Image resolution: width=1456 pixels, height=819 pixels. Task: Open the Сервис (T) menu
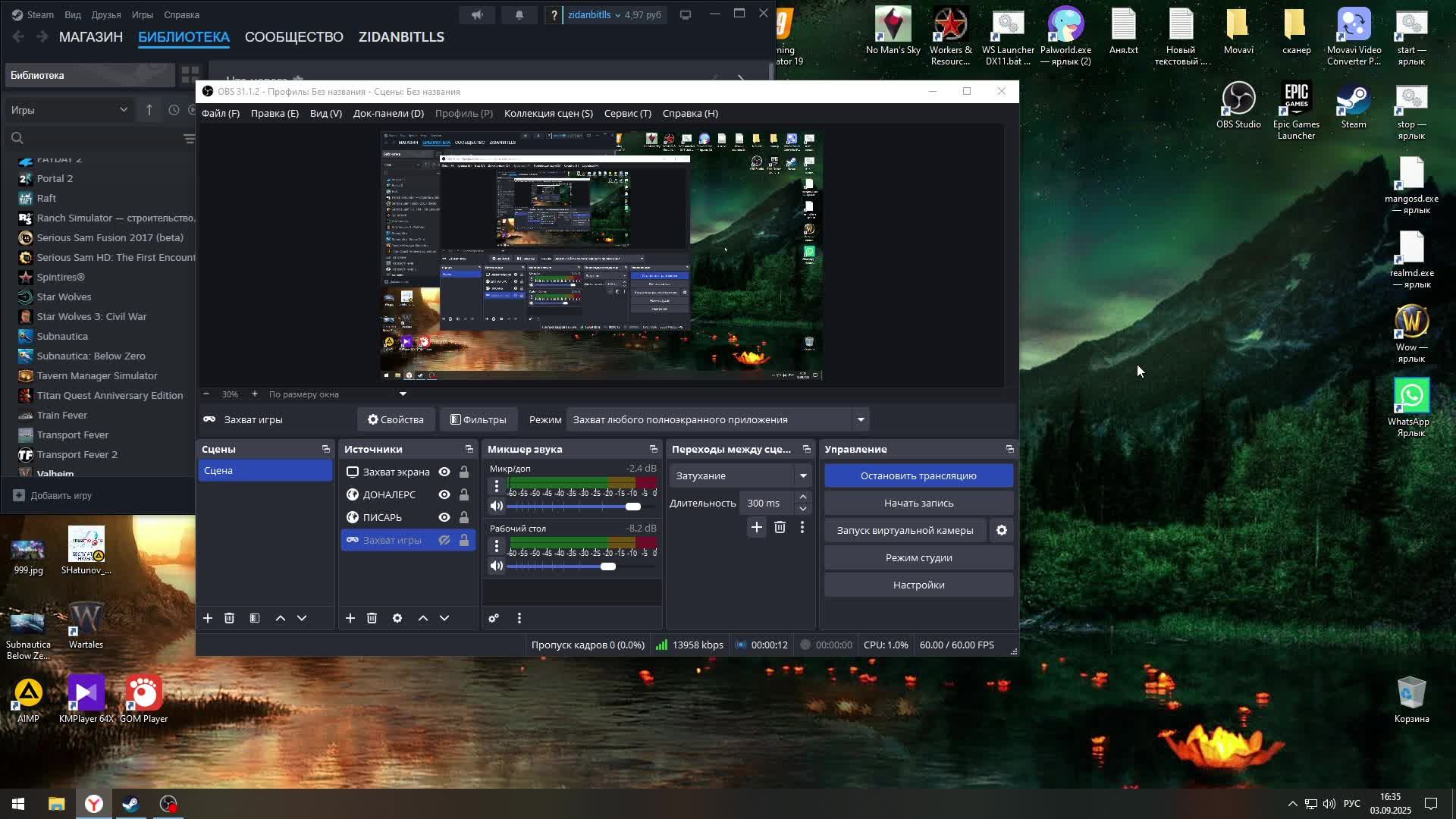(627, 113)
